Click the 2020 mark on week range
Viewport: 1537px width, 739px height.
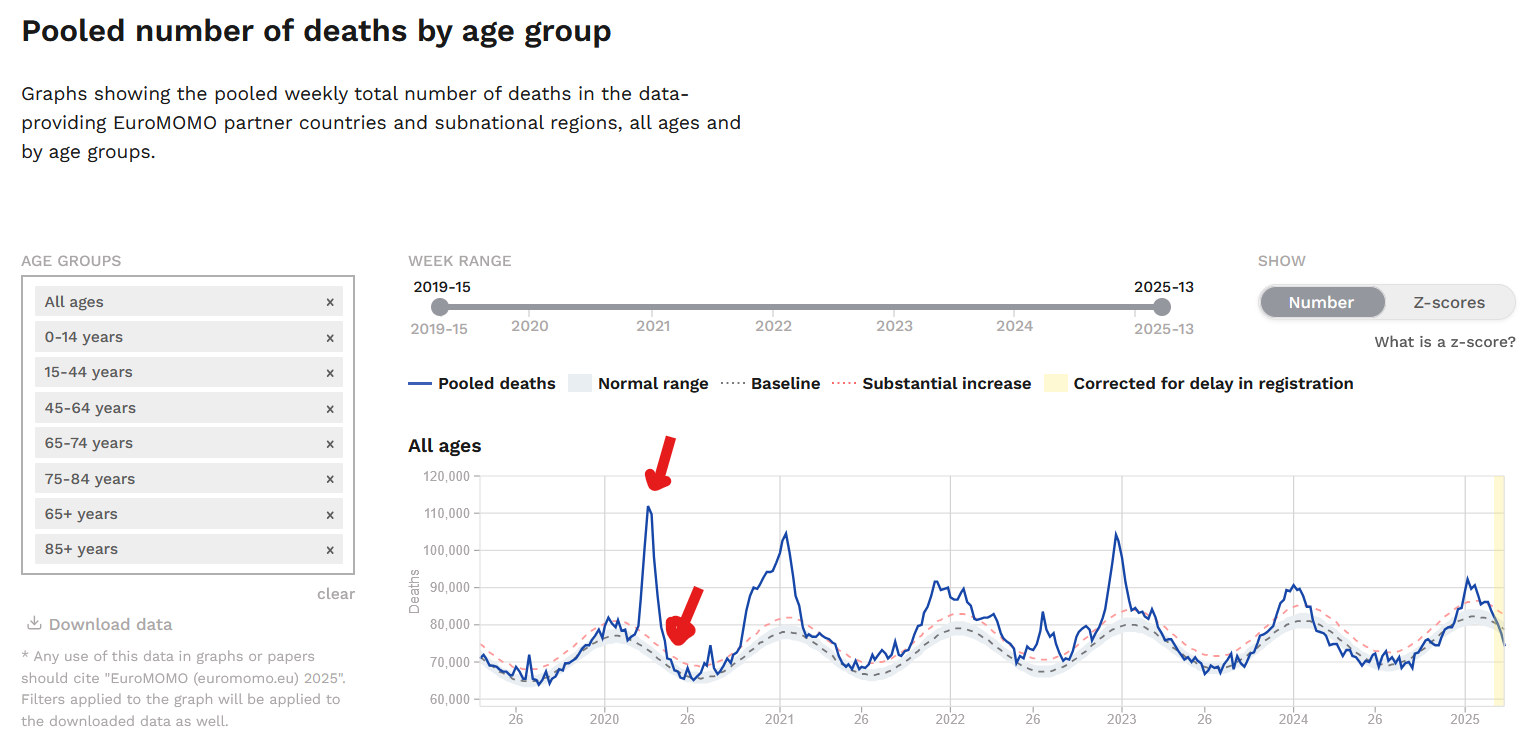tap(530, 325)
